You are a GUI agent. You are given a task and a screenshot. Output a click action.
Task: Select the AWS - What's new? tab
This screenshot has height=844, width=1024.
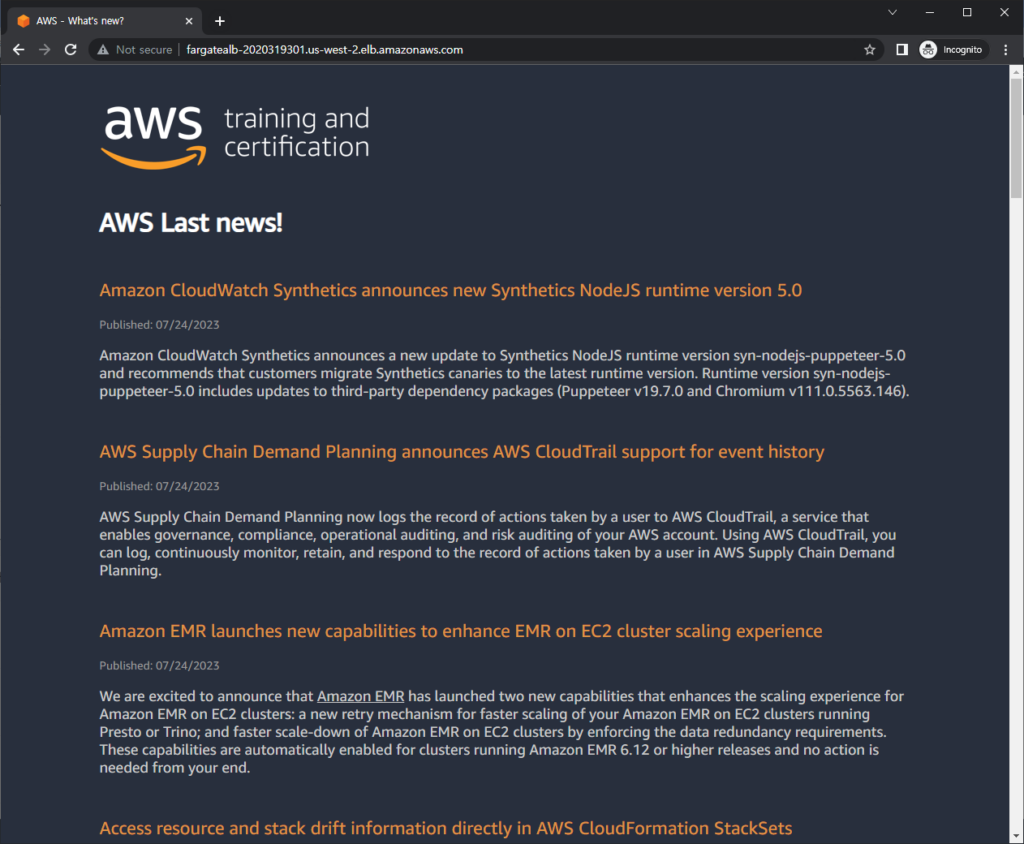(104, 21)
